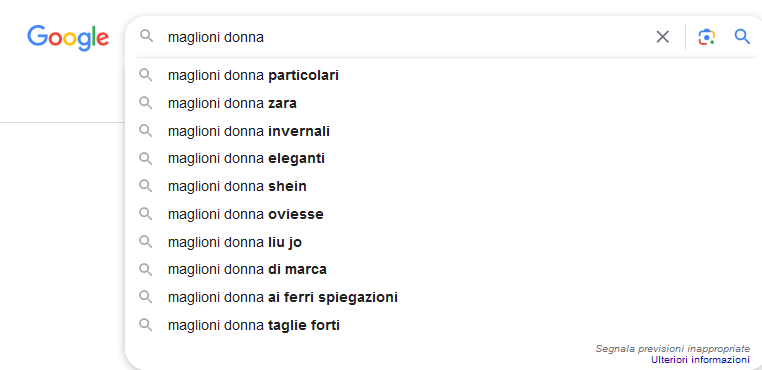Click the blue search magnifier button
Screen dimensions: 762x370
(742, 36)
